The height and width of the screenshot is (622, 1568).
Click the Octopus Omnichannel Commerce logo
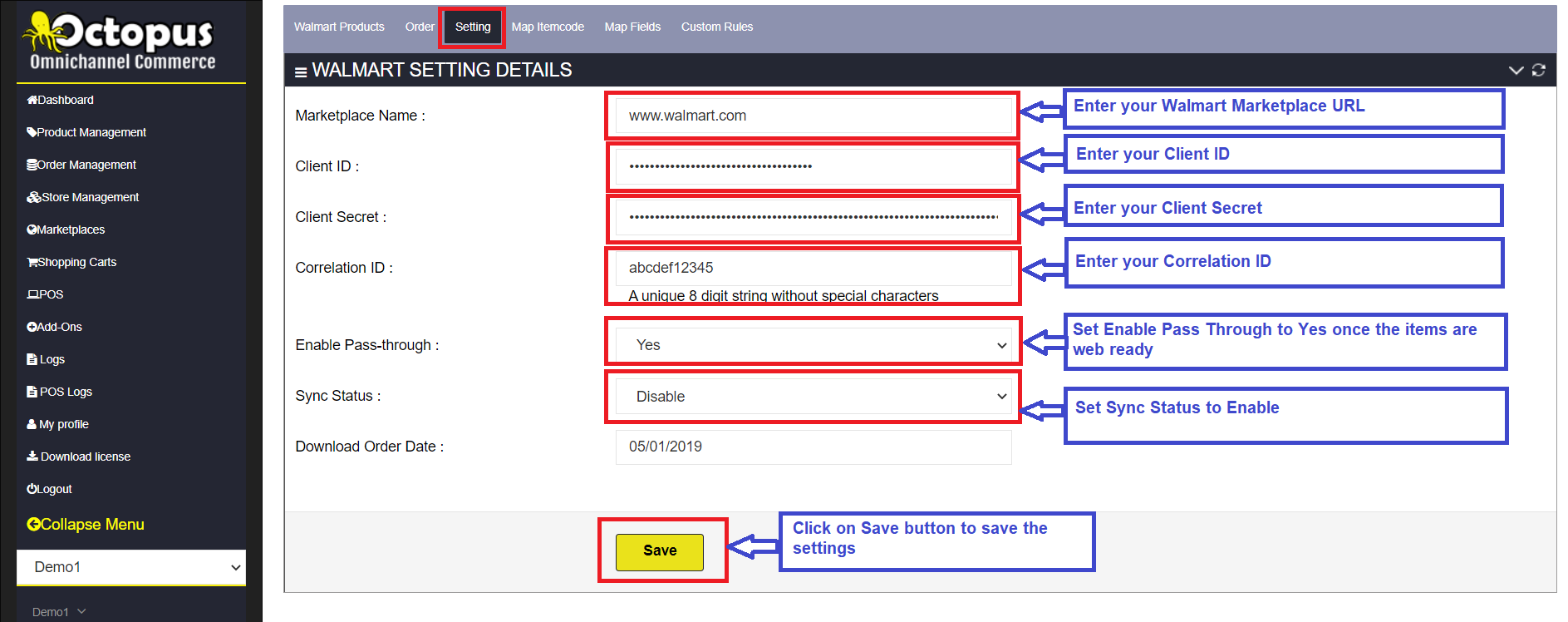coord(121,42)
